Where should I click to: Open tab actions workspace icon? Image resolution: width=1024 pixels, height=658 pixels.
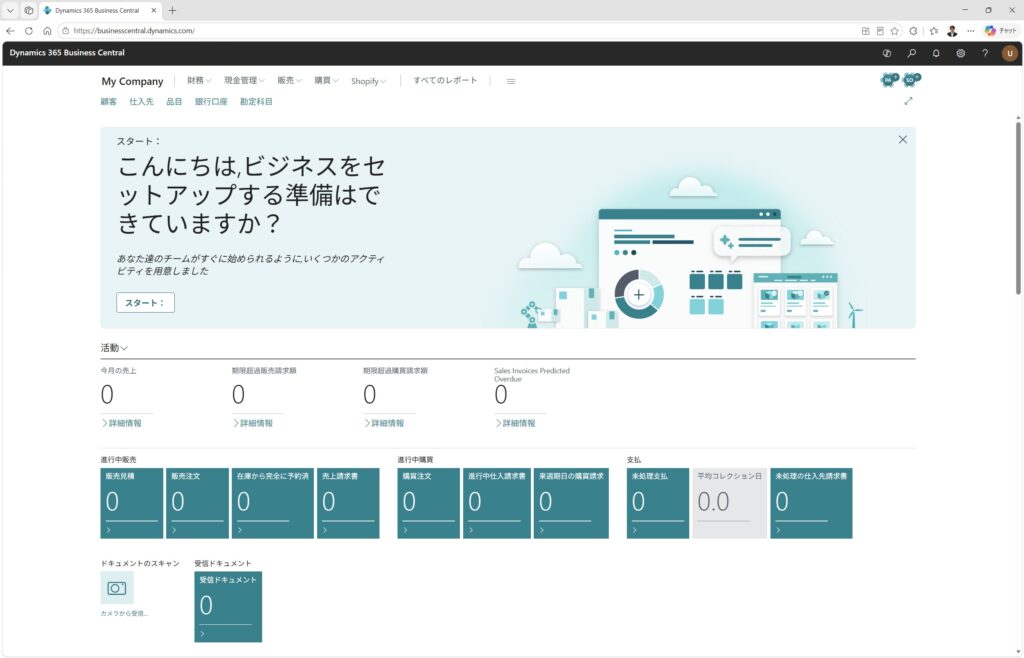pyautogui.click(x=29, y=10)
